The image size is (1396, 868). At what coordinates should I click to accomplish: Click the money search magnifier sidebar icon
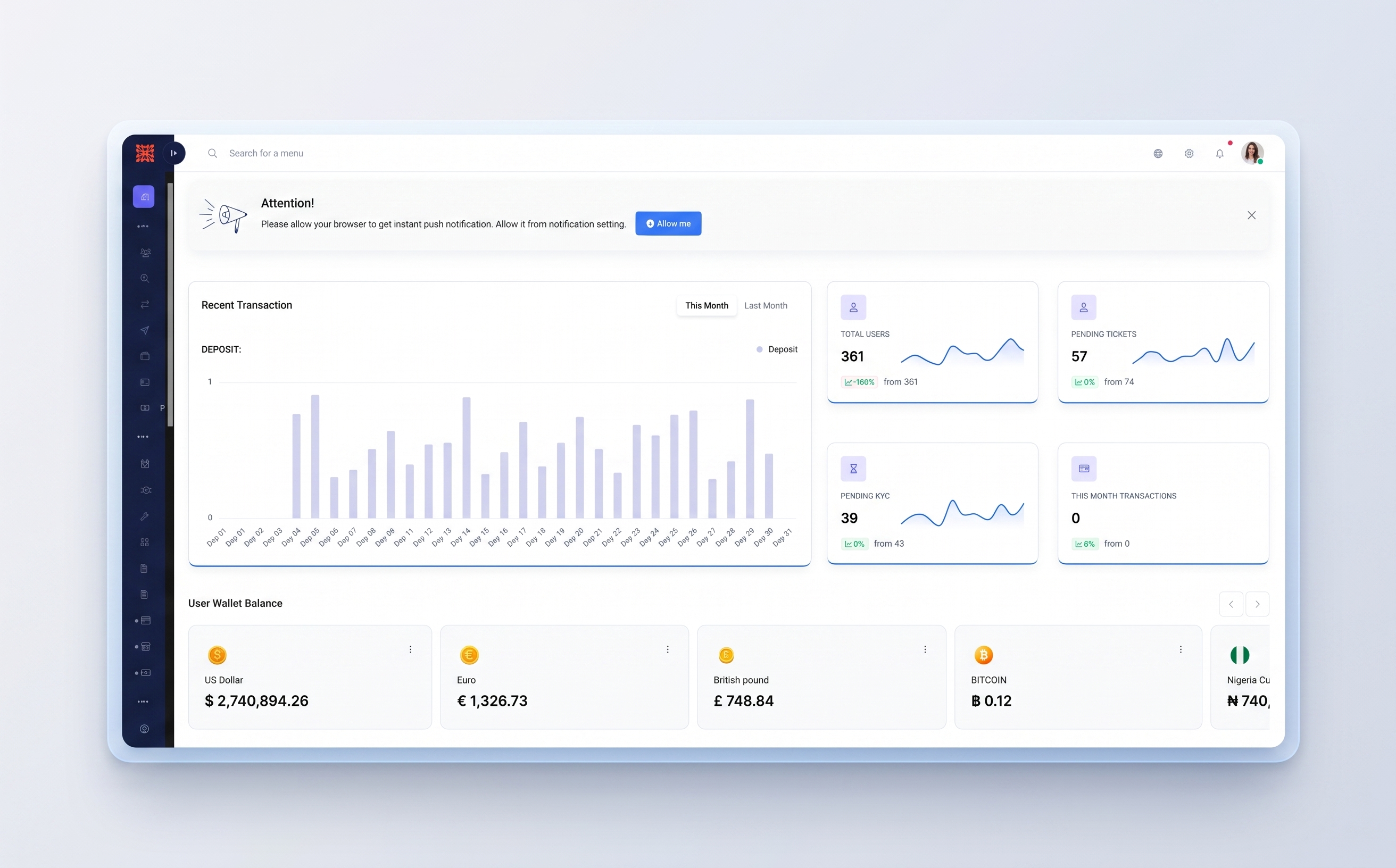tap(145, 278)
